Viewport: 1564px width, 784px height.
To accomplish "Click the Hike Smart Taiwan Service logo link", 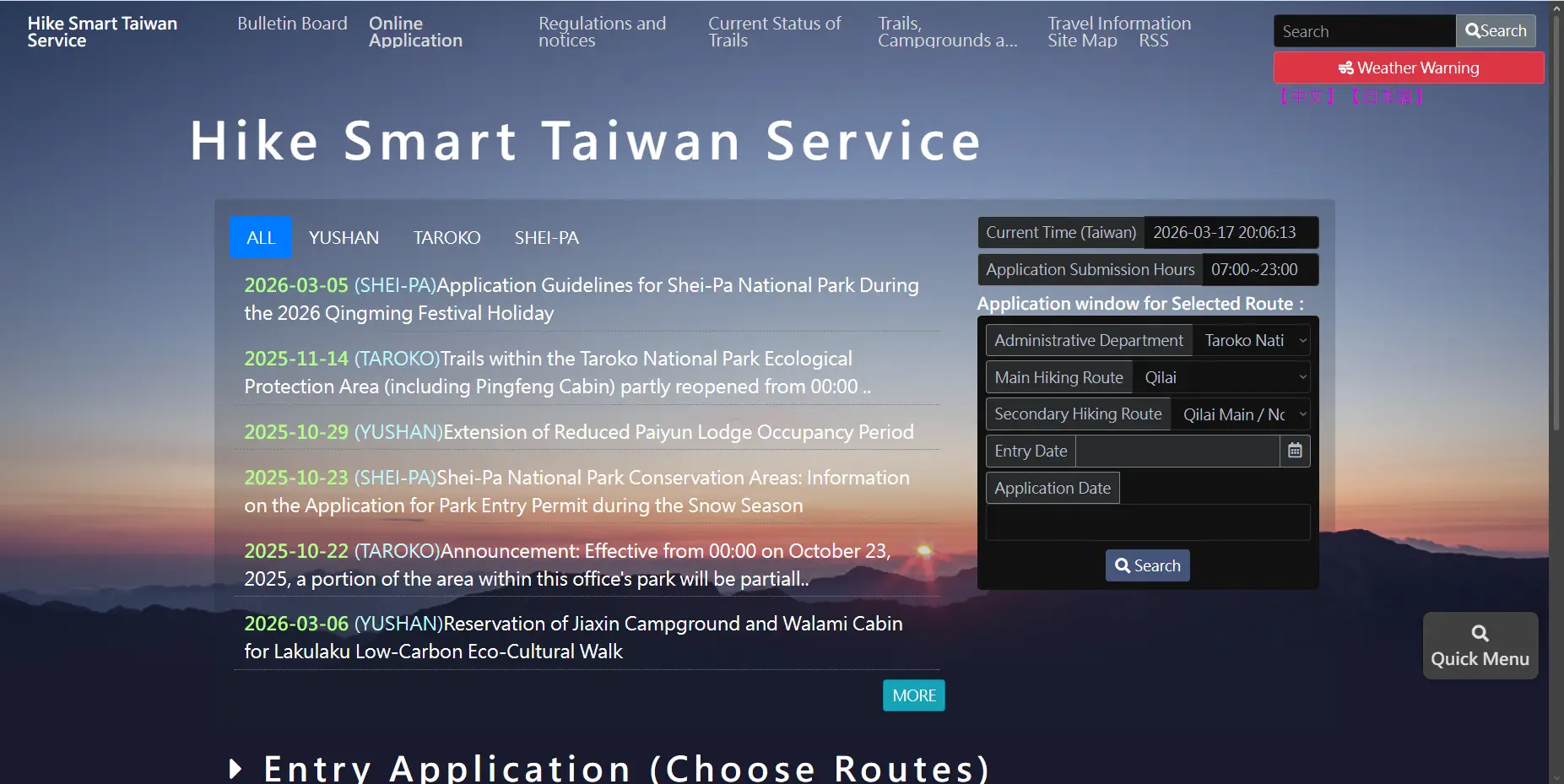I will click(x=102, y=32).
